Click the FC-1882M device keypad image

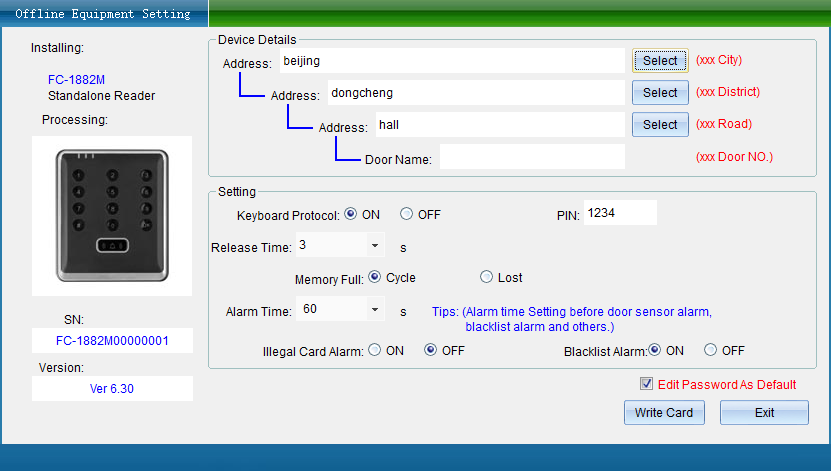tap(112, 214)
